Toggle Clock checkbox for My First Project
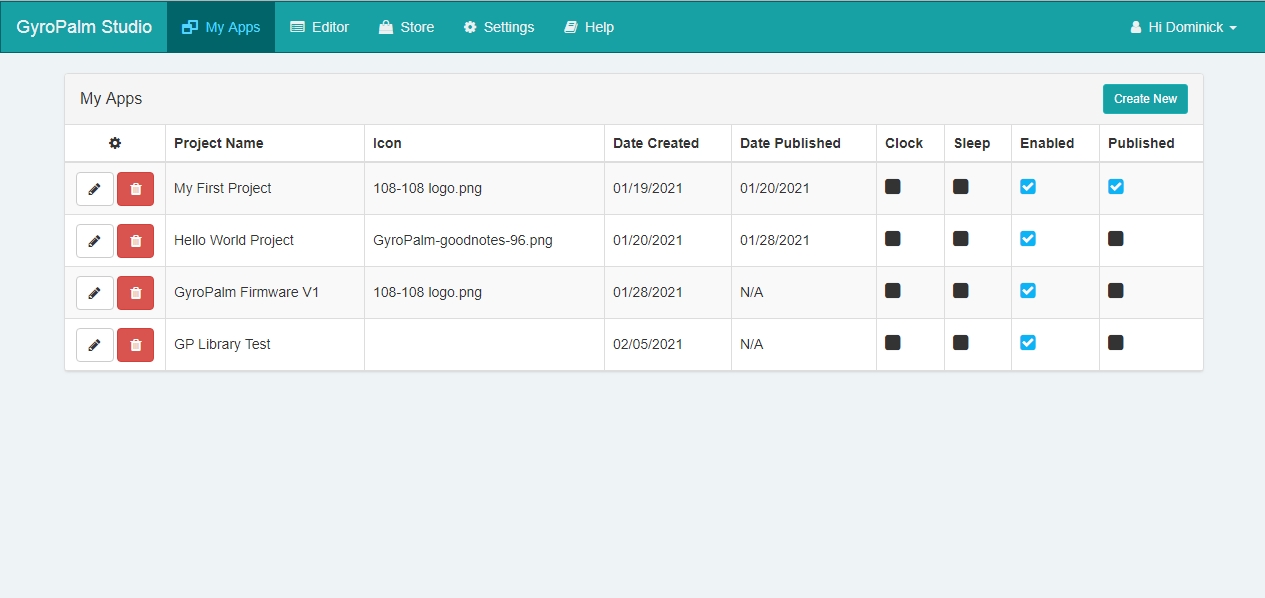The height and width of the screenshot is (598, 1265). [893, 186]
